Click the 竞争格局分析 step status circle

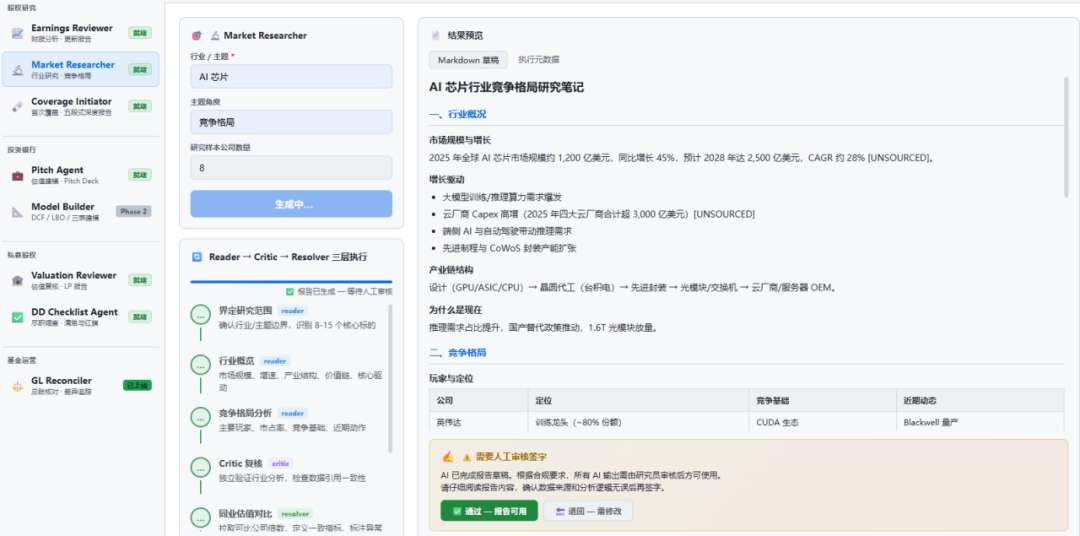coord(200,418)
